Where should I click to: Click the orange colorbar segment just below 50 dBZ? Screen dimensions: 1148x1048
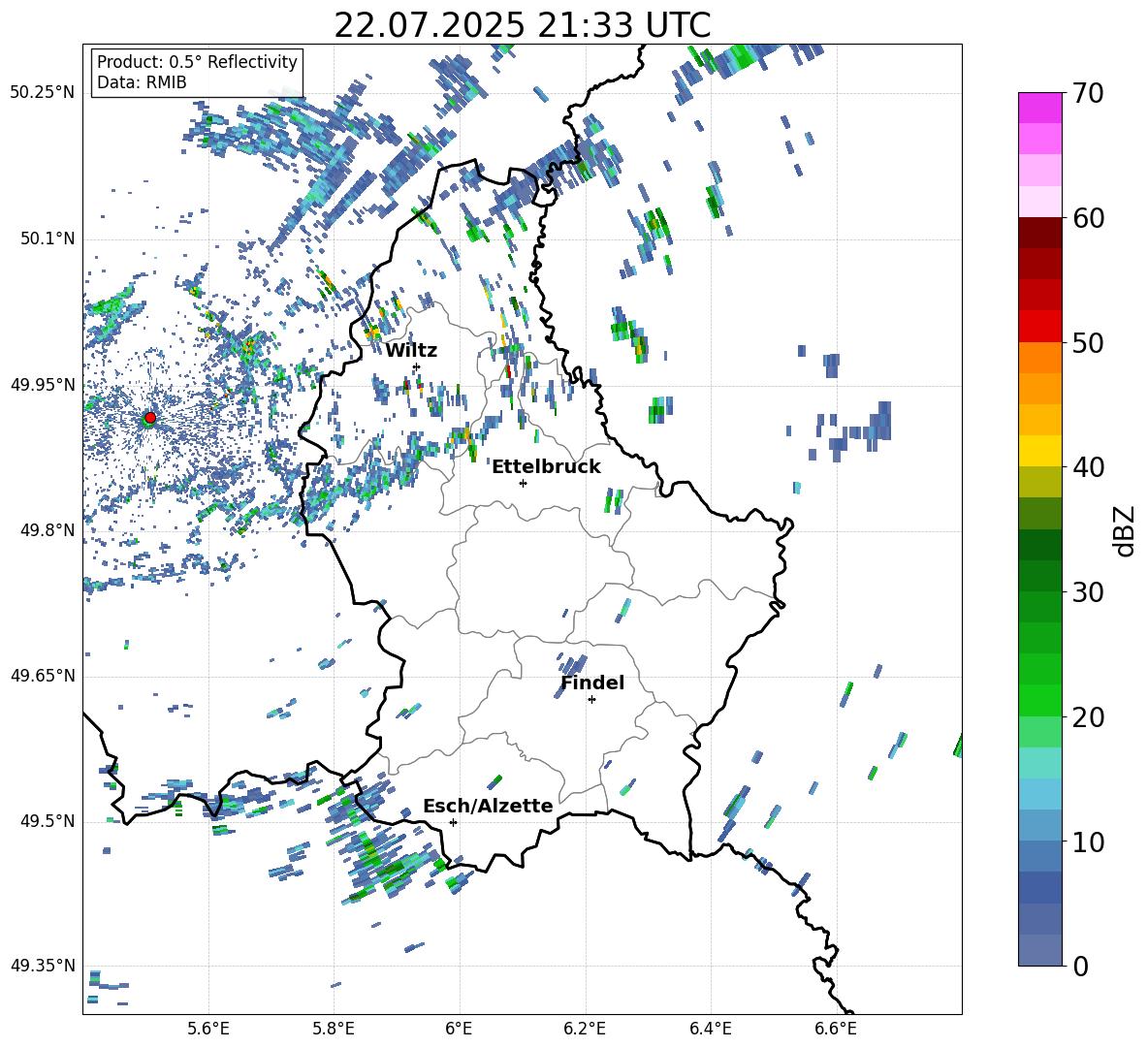(x=1039, y=357)
